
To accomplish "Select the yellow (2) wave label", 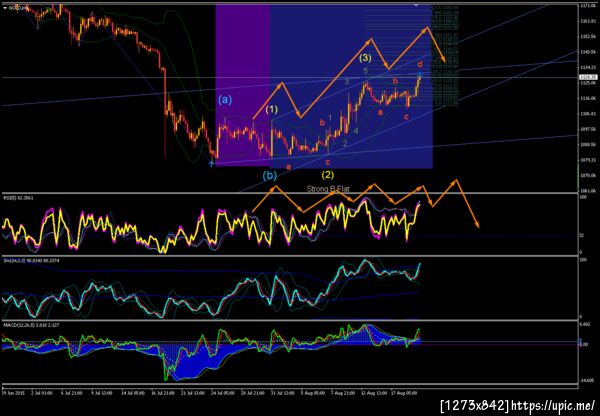I will pos(328,175).
